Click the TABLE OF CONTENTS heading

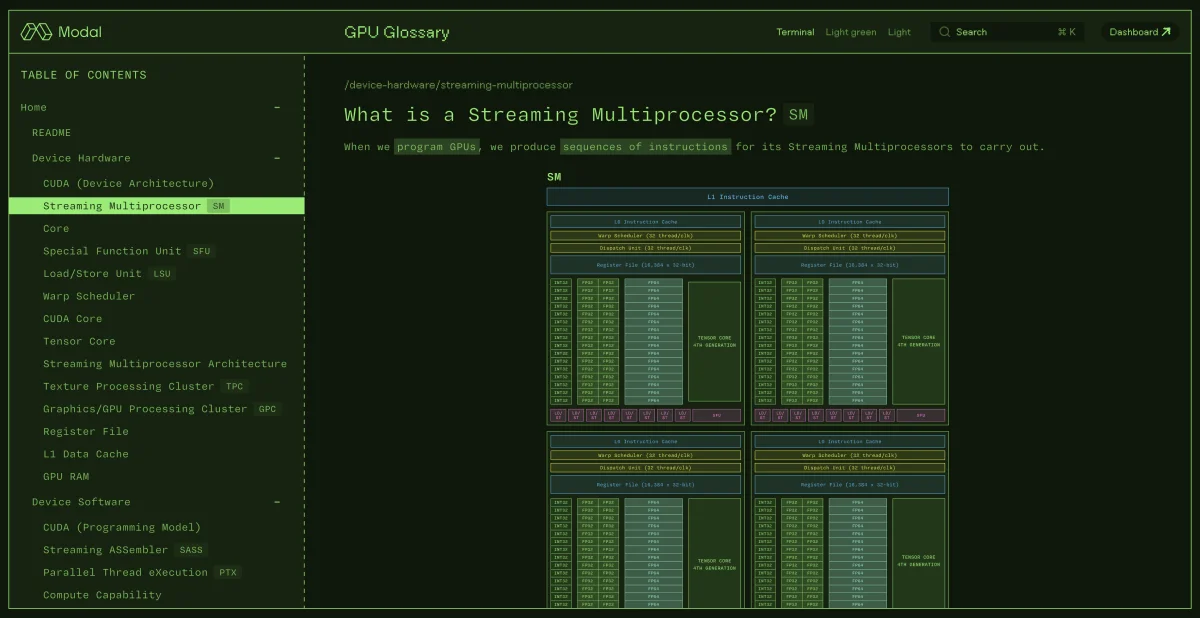[84, 75]
